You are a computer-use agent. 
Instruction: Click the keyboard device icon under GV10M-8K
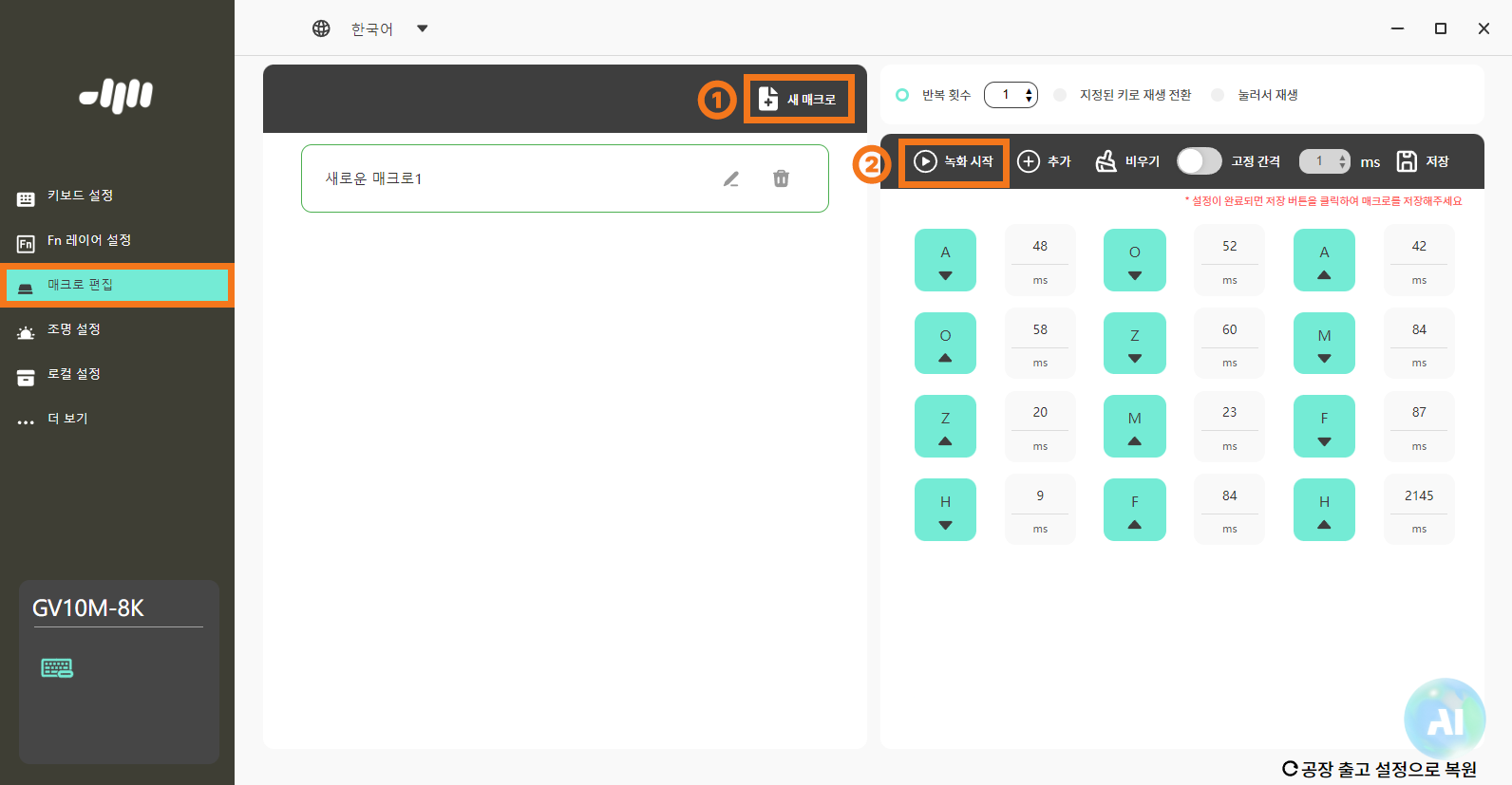[57, 668]
